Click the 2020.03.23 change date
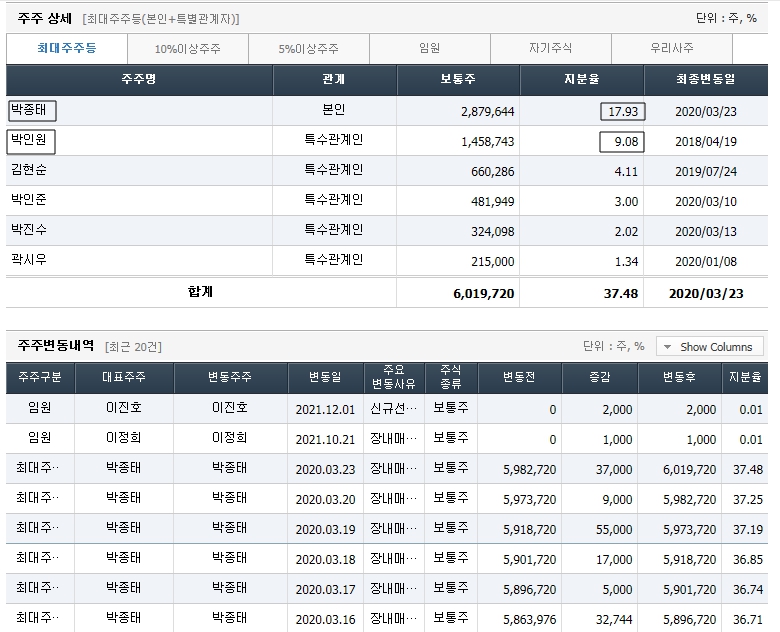Image resolution: width=780 pixels, height=632 pixels. (325, 470)
